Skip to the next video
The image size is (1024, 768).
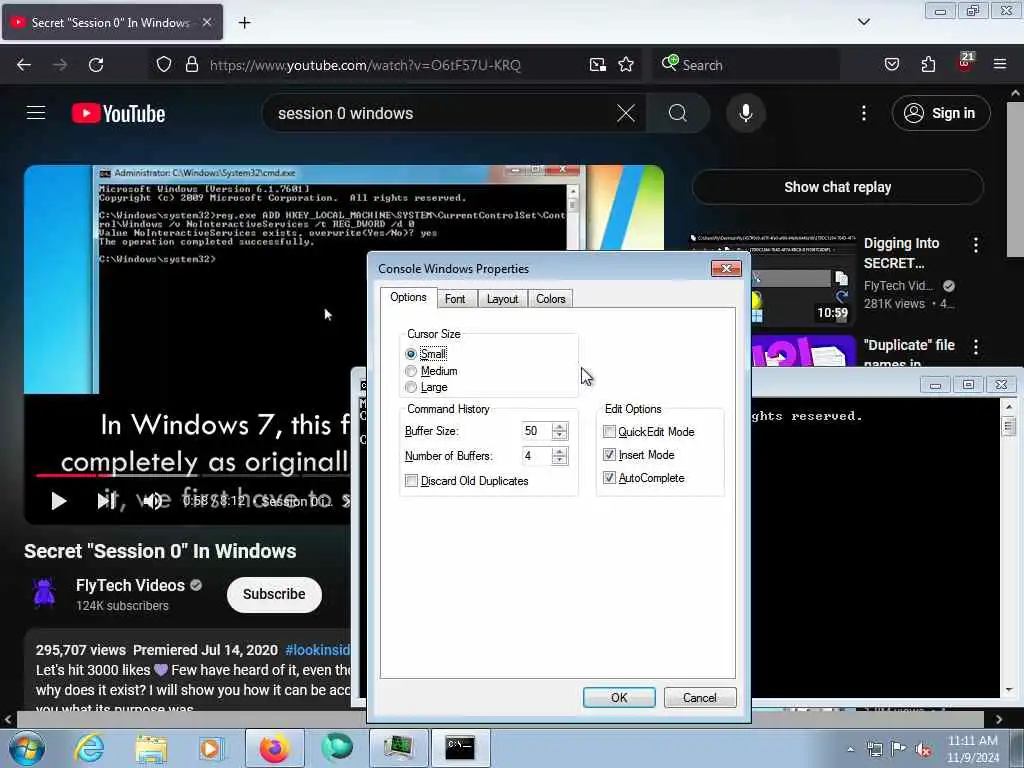[x=106, y=501]
